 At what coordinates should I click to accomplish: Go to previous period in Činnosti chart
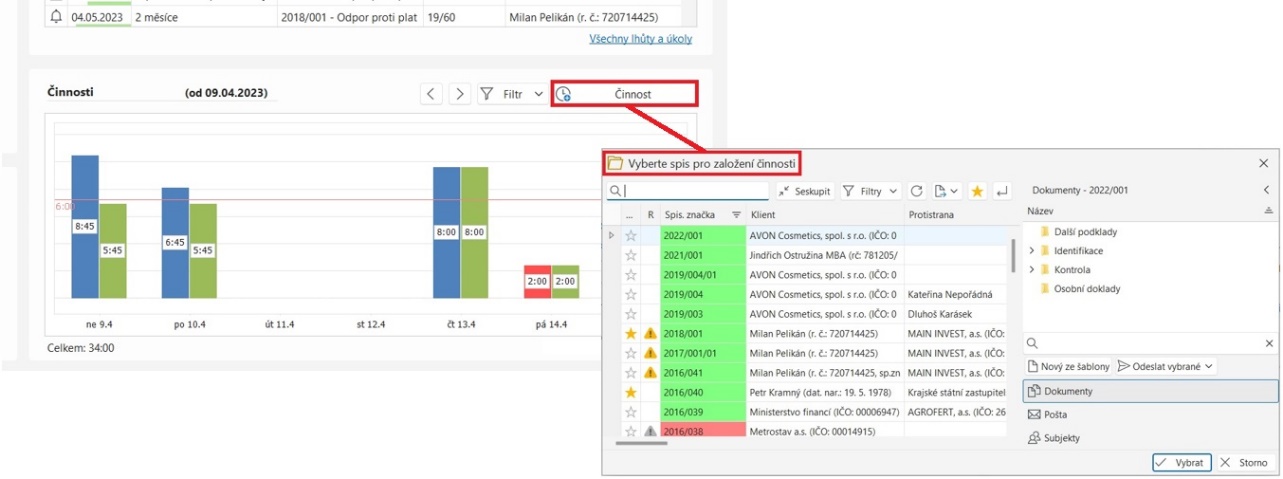pos(431,94)
